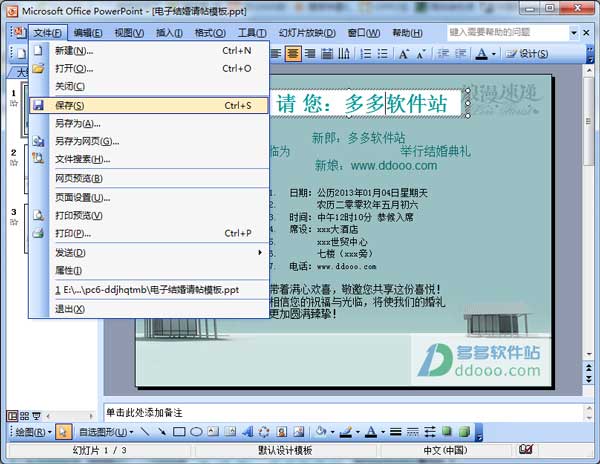Open the View (视图) menu

click(x=129, y=33)
